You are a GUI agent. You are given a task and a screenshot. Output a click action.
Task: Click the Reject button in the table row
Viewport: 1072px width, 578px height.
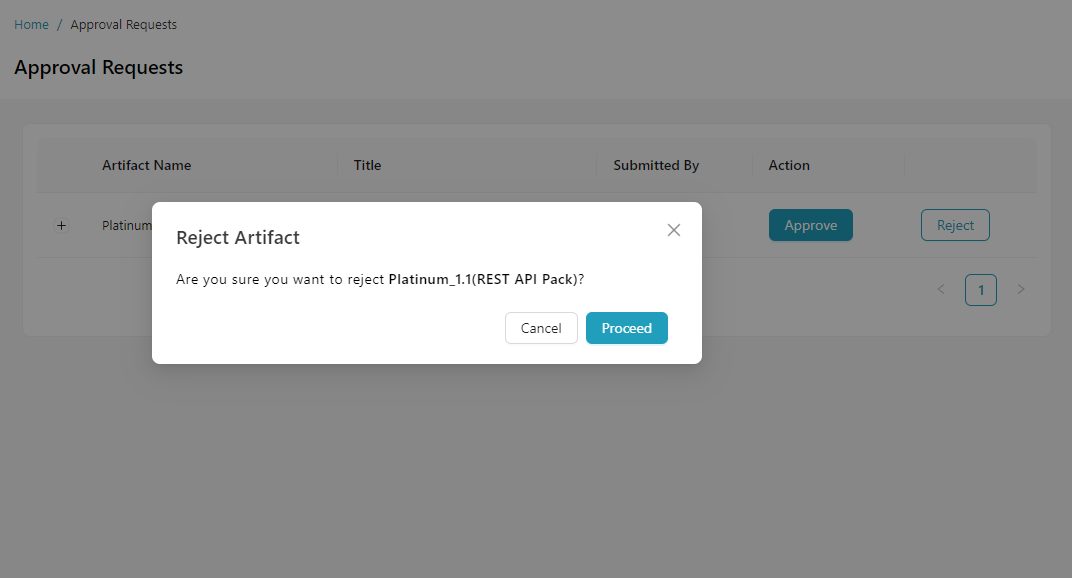pyautogui.click(x=955, y=225)
